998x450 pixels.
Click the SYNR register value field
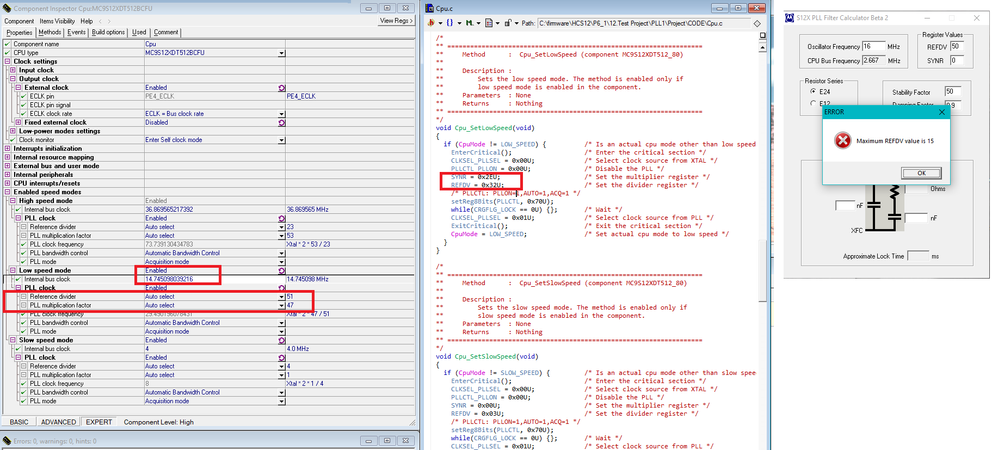tap(957, 60)
